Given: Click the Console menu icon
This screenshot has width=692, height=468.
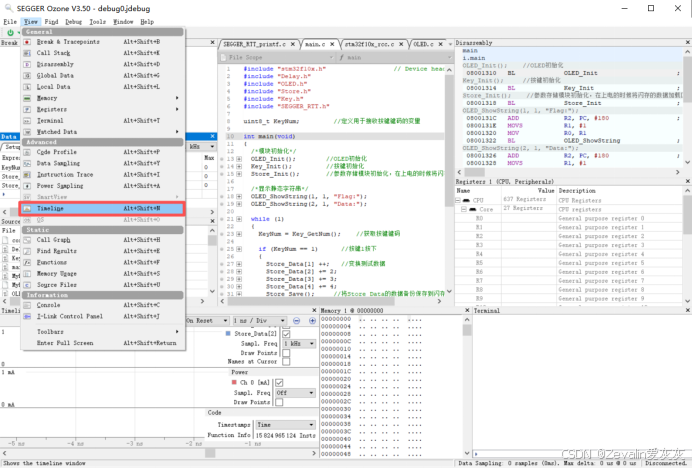Looking at the screenshot, I should (27, 305).
